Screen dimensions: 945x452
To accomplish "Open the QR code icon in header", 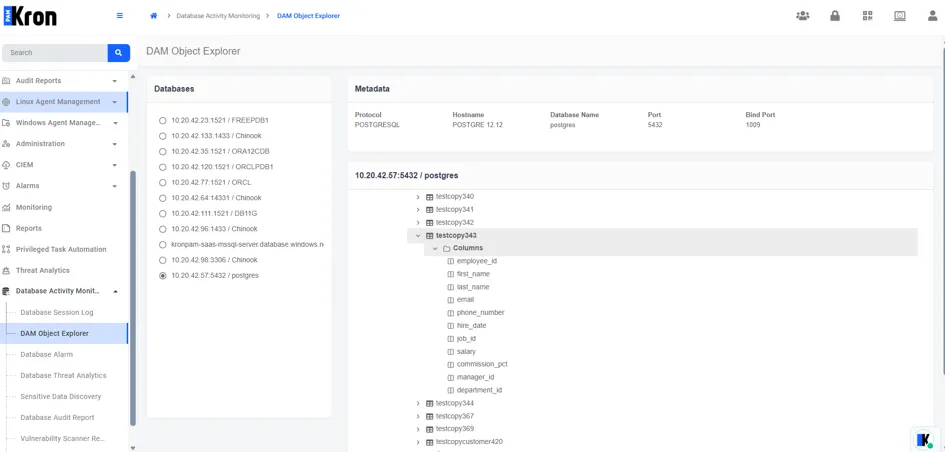I will click(x=867, y=16).
